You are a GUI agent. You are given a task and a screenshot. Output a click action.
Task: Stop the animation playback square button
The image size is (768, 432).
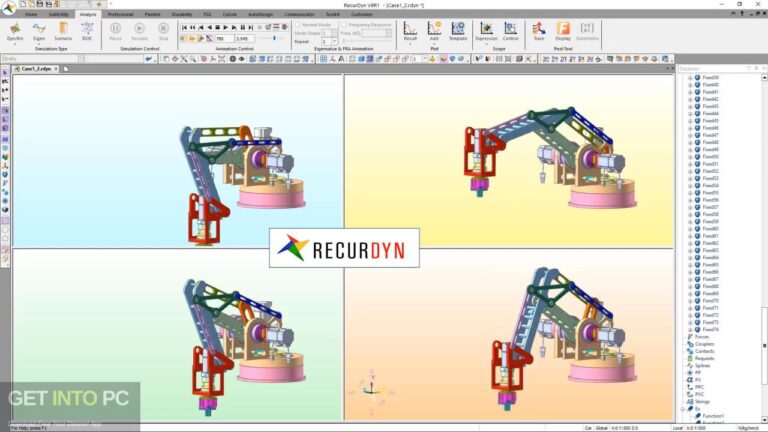coord(217,27)
